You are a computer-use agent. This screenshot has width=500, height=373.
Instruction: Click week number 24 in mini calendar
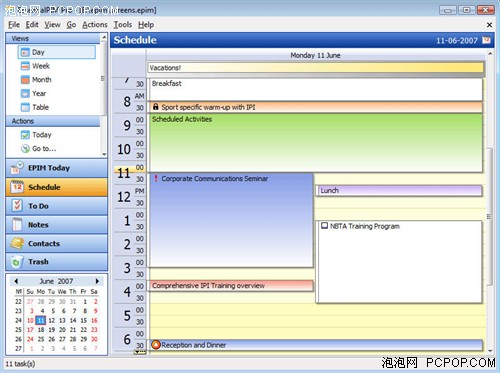(18, 320)
